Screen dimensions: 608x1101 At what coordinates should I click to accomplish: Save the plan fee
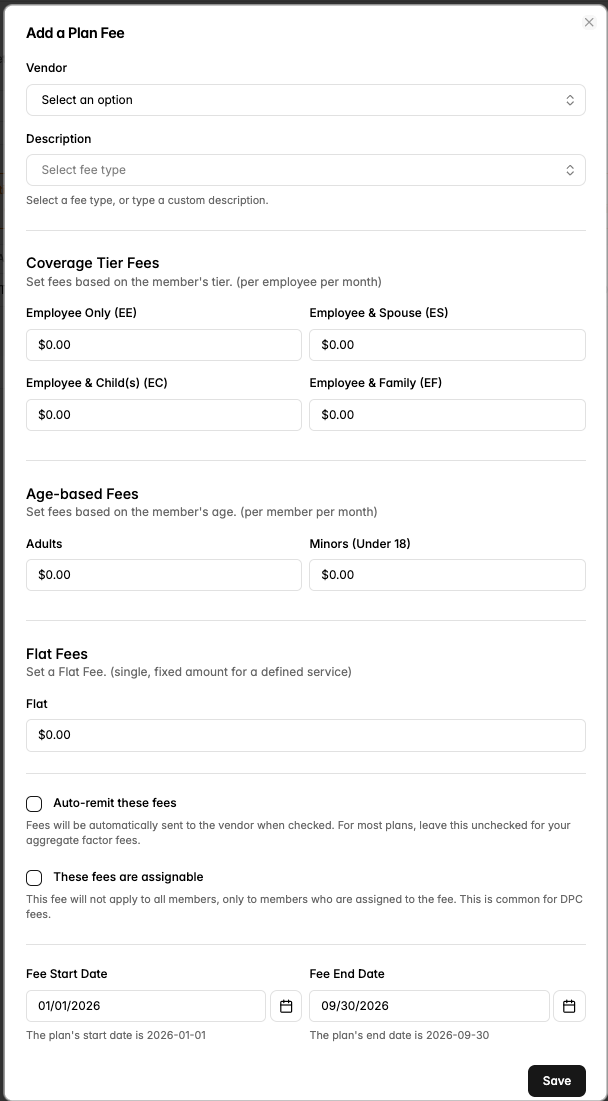pyautogui.click(x=557, y=1081)
